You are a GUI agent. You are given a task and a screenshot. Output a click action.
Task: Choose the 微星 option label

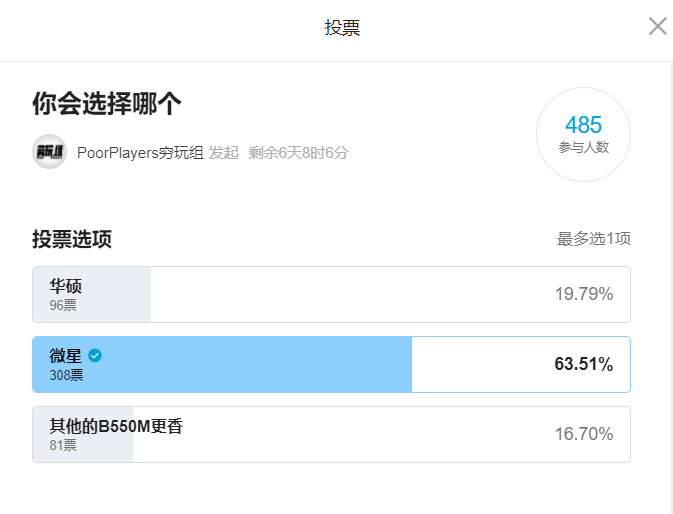point(66,355)
